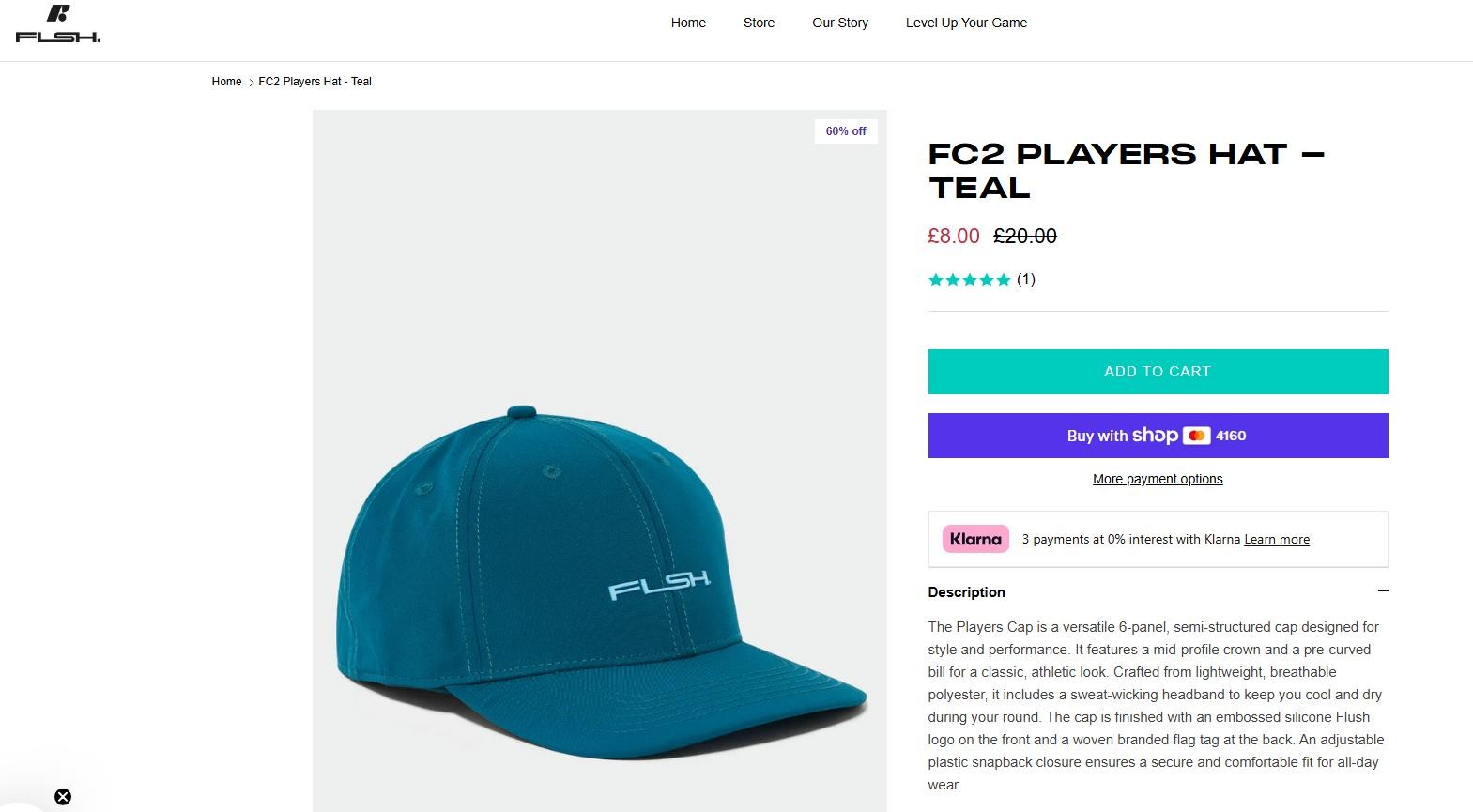Click Learn more about Klarna payments
Screen dimensions: 1473x812
pyautogui.click(x=1276, y=540)
